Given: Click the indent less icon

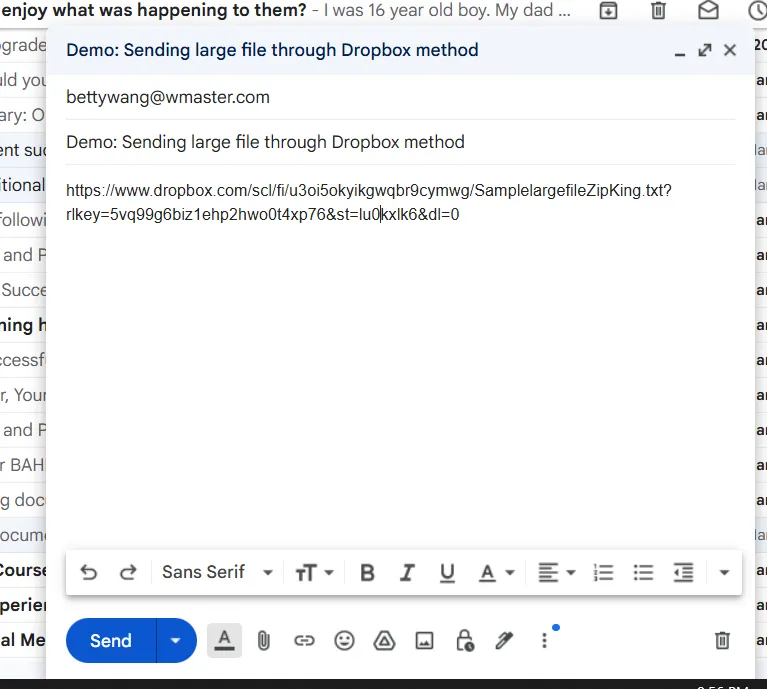Looking at the screenshot, I should [x=683, y=573].
